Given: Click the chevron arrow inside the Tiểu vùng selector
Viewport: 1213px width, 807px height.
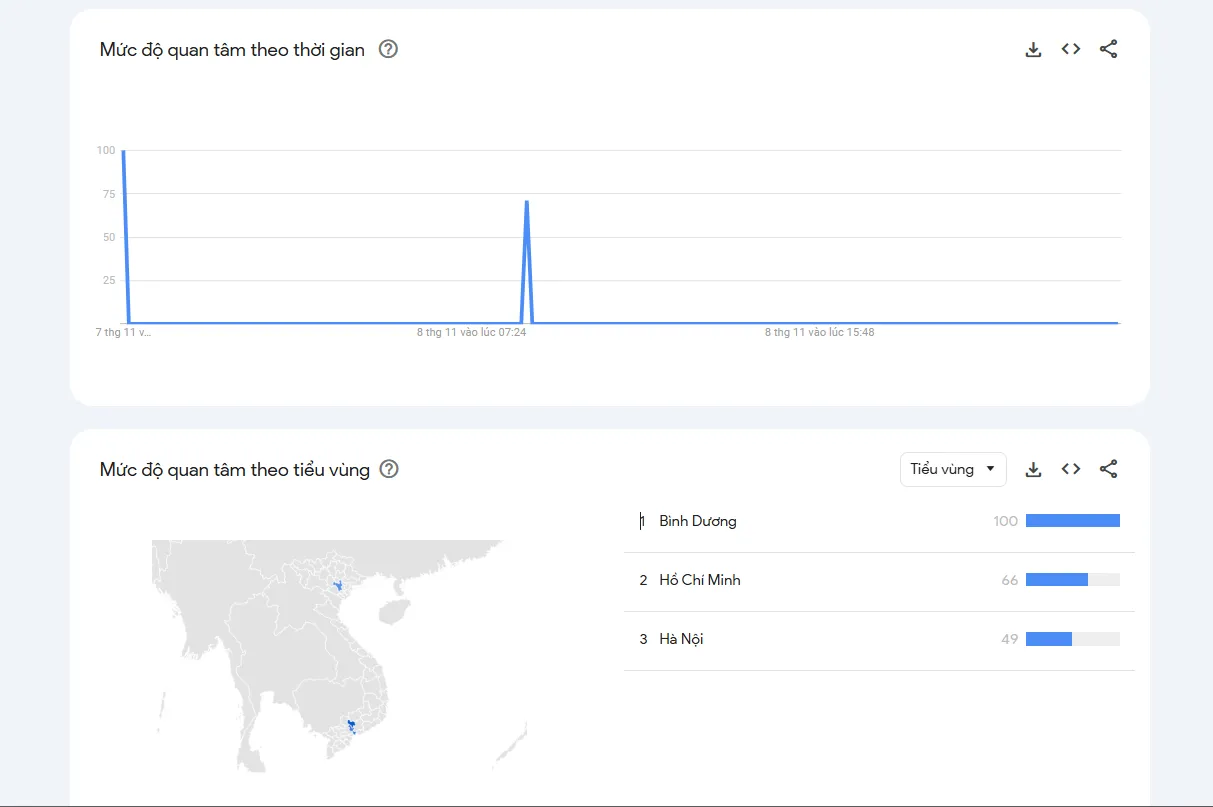Looking at the screenshot, I should tap(989, 469).
